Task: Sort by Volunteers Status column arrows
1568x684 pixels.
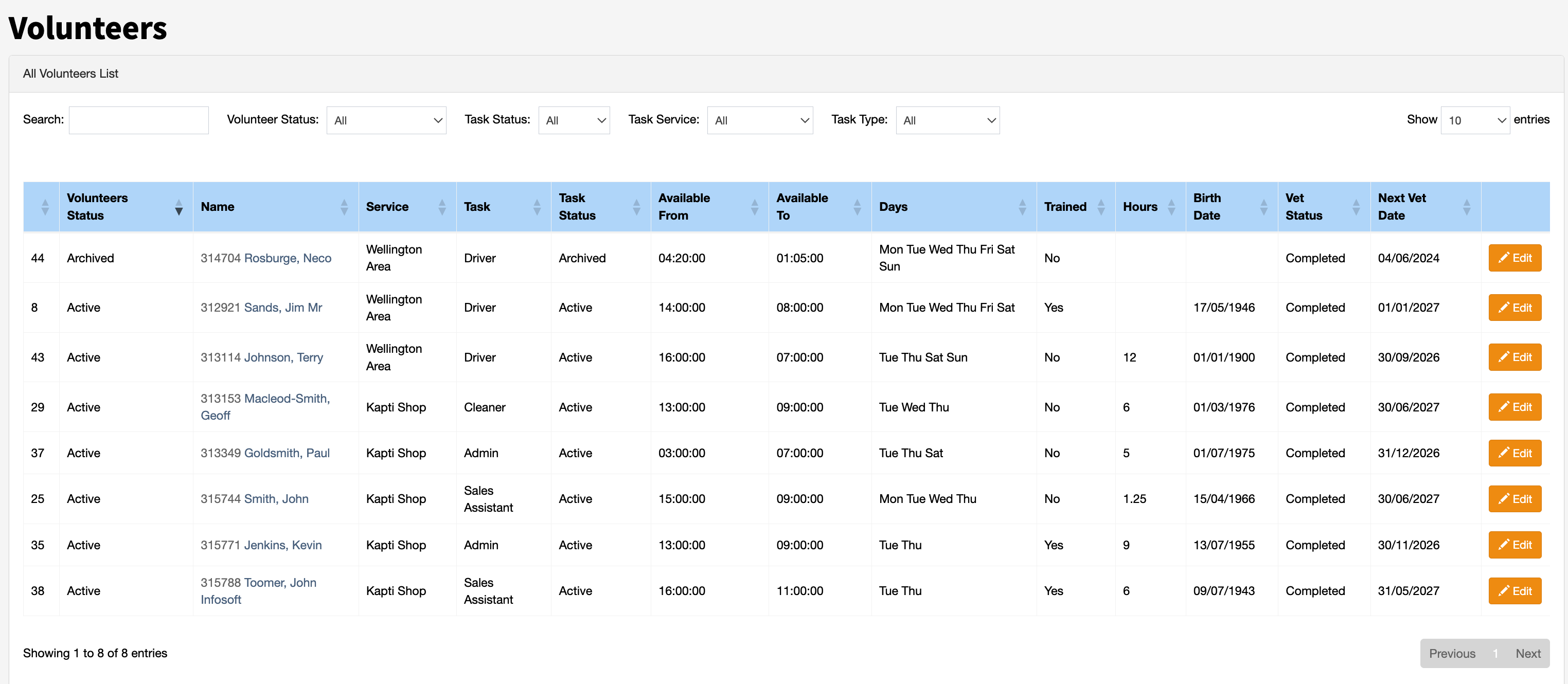Action: [179, 207]
